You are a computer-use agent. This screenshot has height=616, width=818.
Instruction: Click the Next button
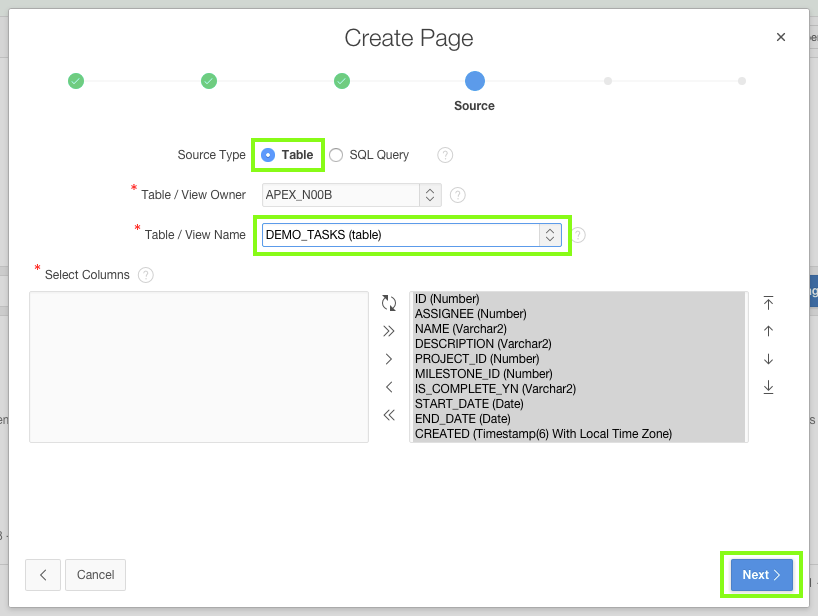coord(761,575)
